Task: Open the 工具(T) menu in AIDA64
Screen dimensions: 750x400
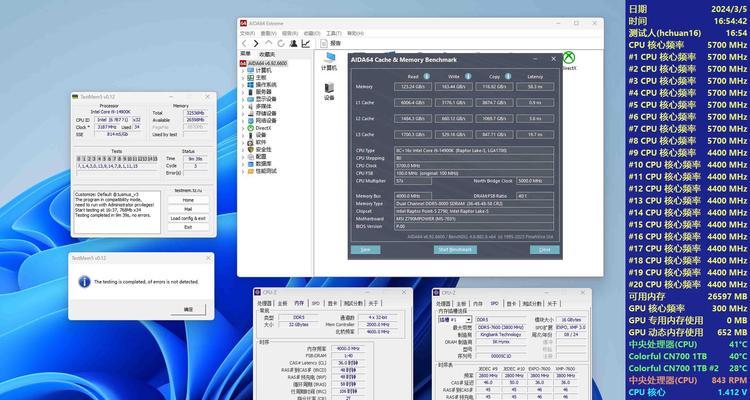Action: click(x=333, y=33)
